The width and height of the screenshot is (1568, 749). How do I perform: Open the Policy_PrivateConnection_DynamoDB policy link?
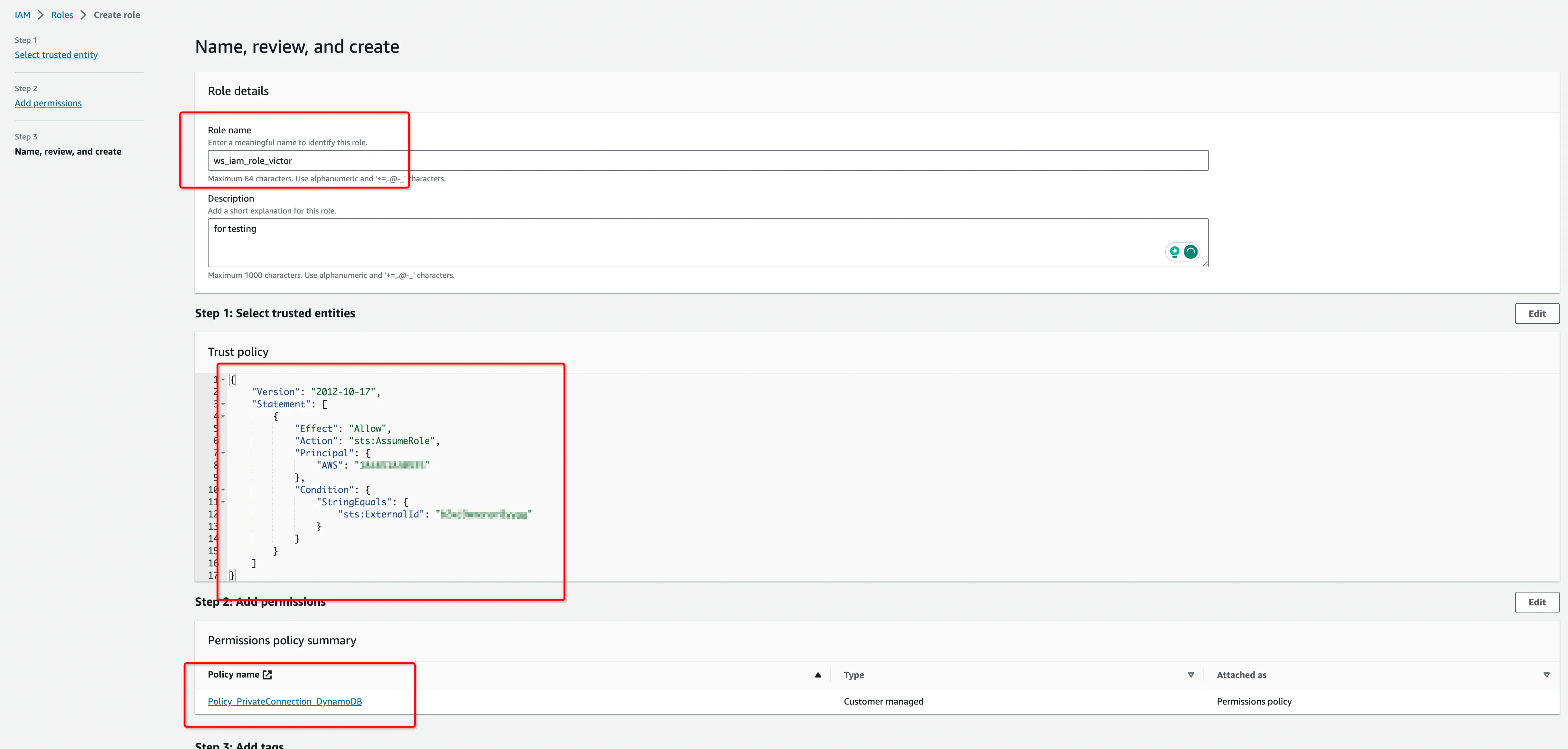point(285,701)
